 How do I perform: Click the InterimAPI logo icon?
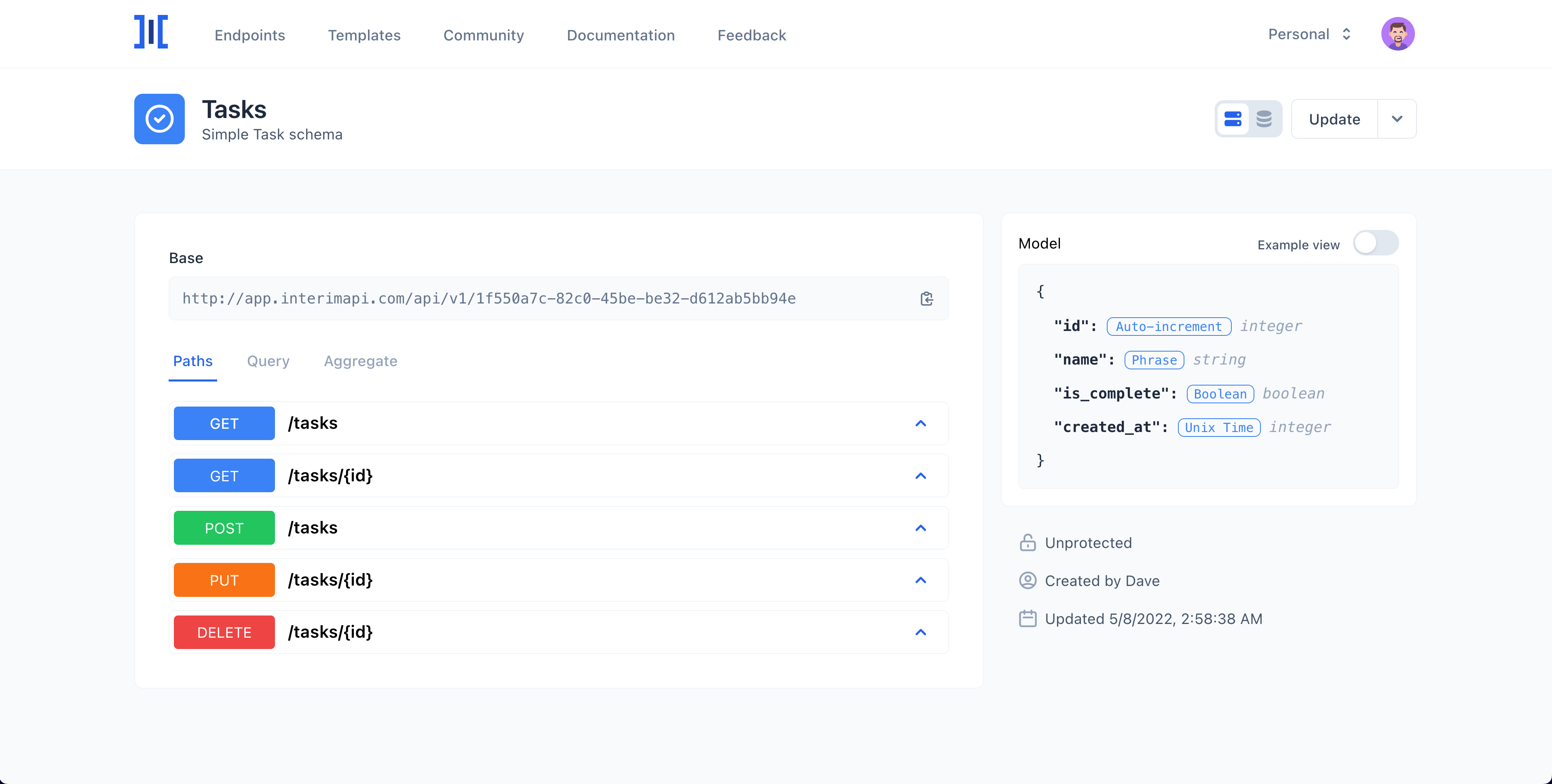point(150,32)
